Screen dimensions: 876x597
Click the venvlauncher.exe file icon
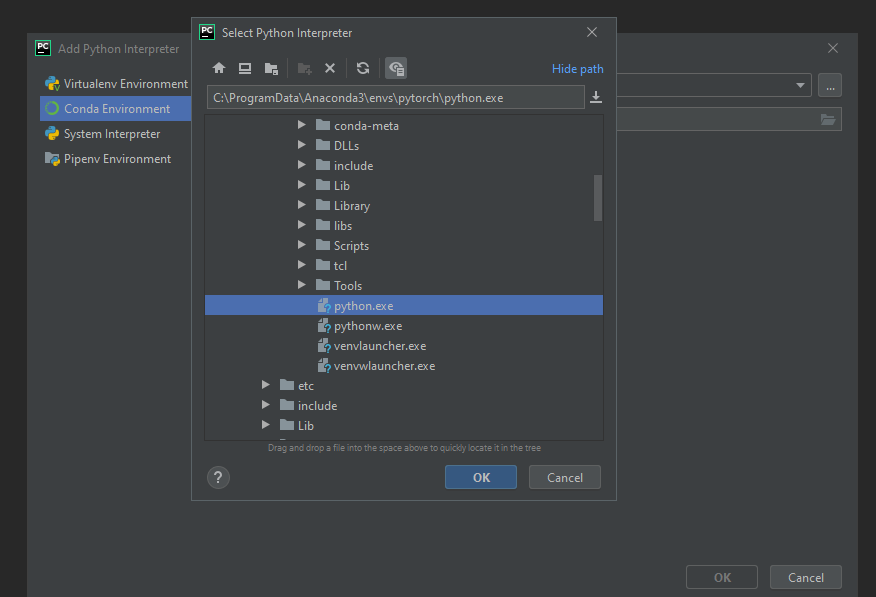pyautogui.click(x=324, y=346)
